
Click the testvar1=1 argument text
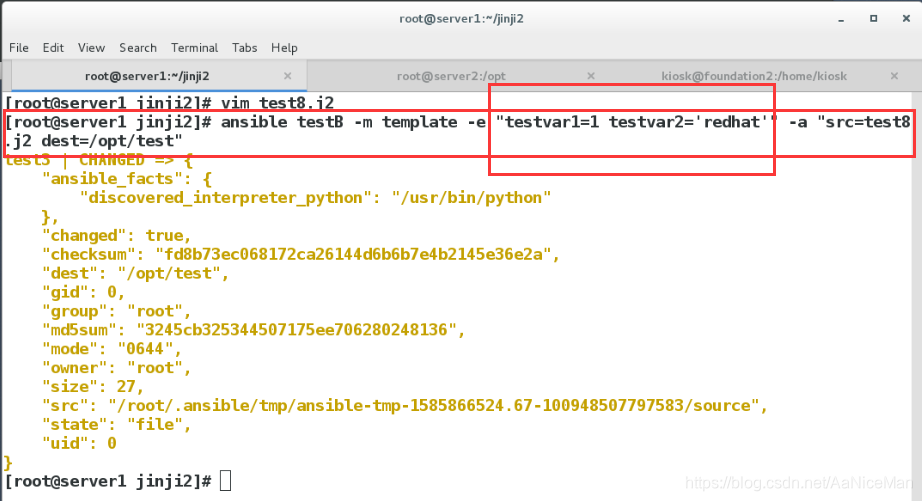tap(552, 122)
